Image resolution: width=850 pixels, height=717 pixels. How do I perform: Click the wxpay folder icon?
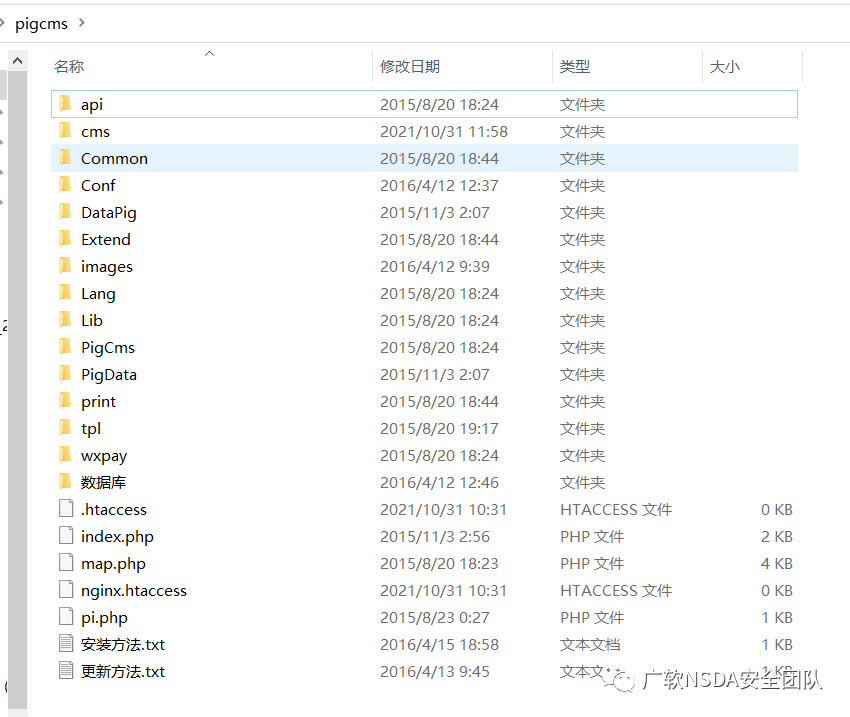coord(65,454)
